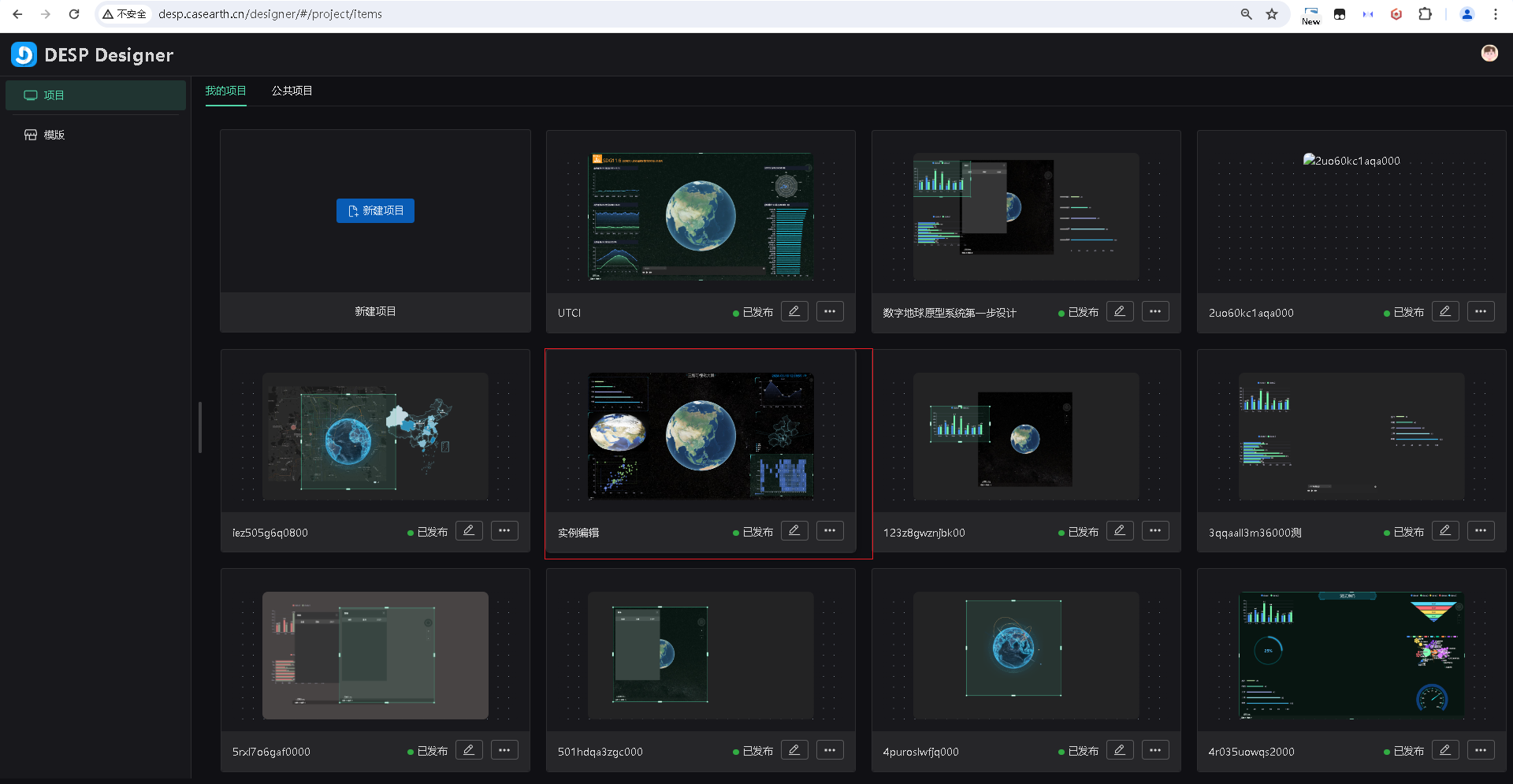
Task: Click the DESP Designer logo icon
Action: 24,54
